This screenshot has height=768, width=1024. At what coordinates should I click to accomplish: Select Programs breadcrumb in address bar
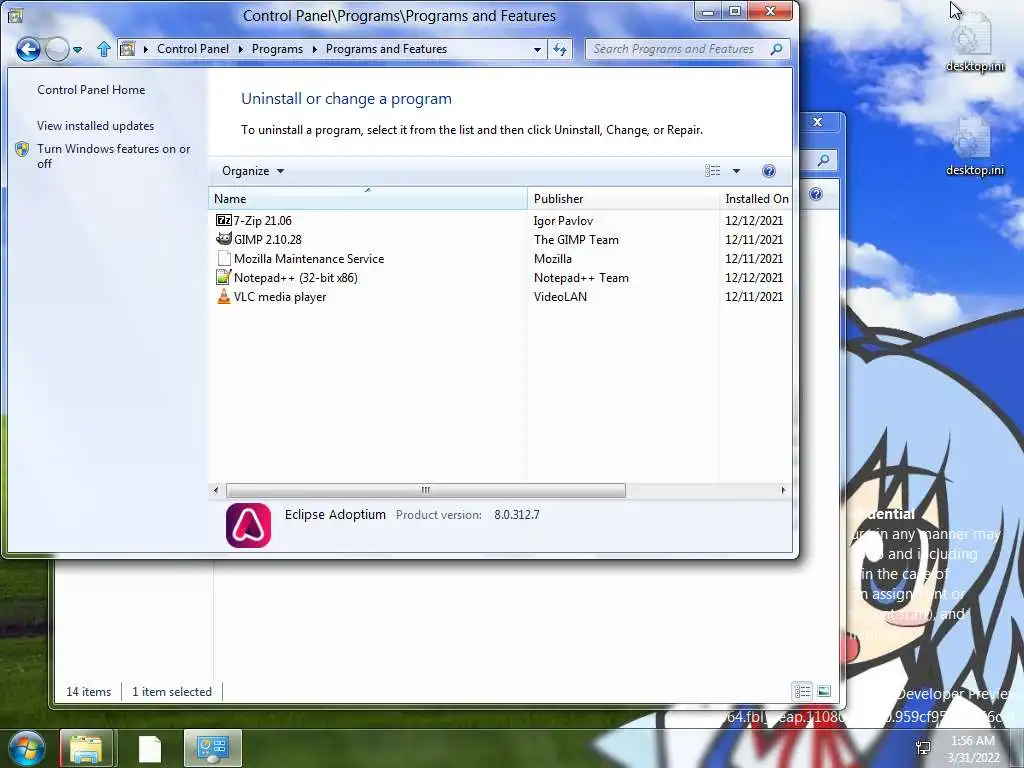tap(277, 49)
